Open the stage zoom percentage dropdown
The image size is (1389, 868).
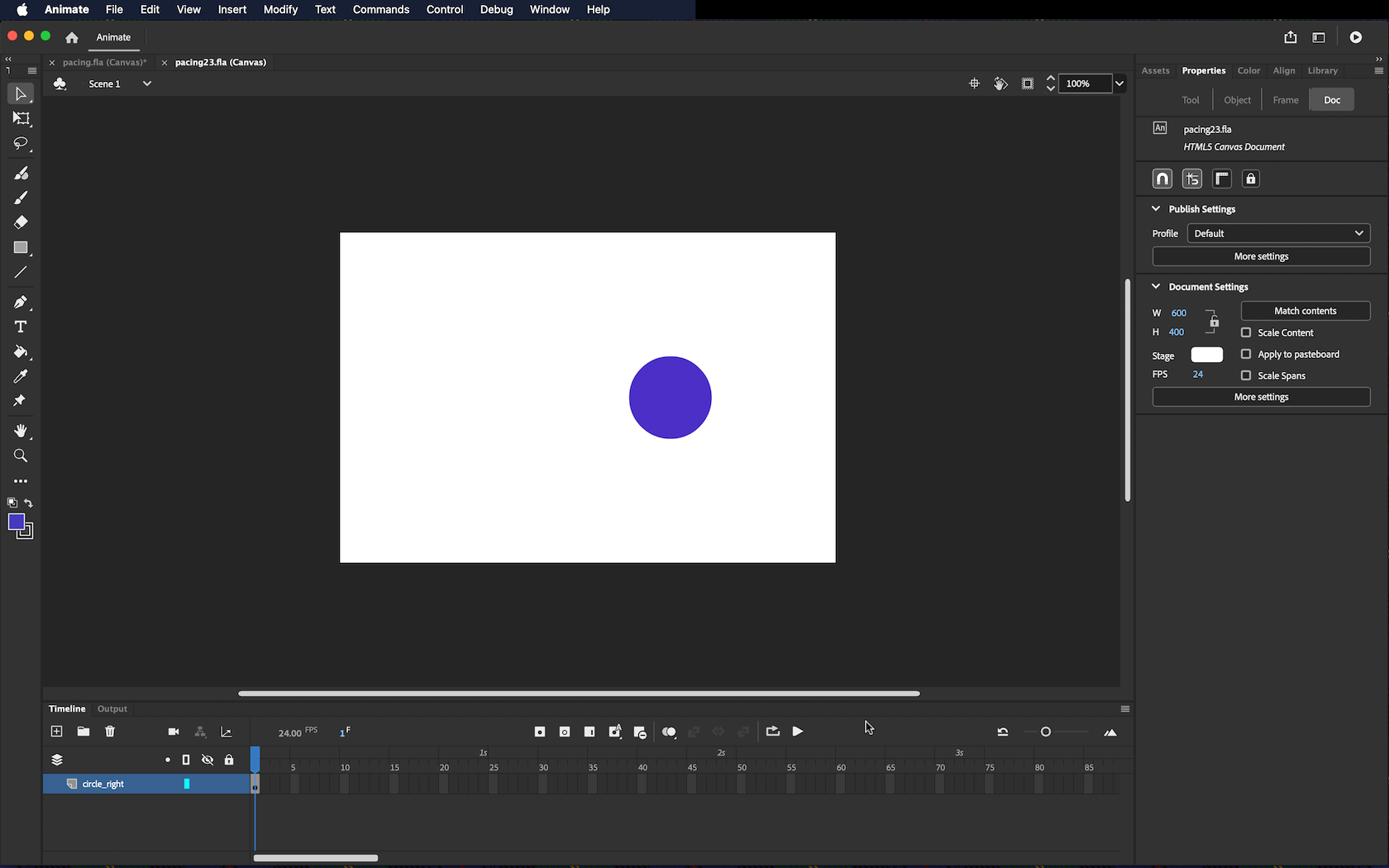pos(1119,83)
